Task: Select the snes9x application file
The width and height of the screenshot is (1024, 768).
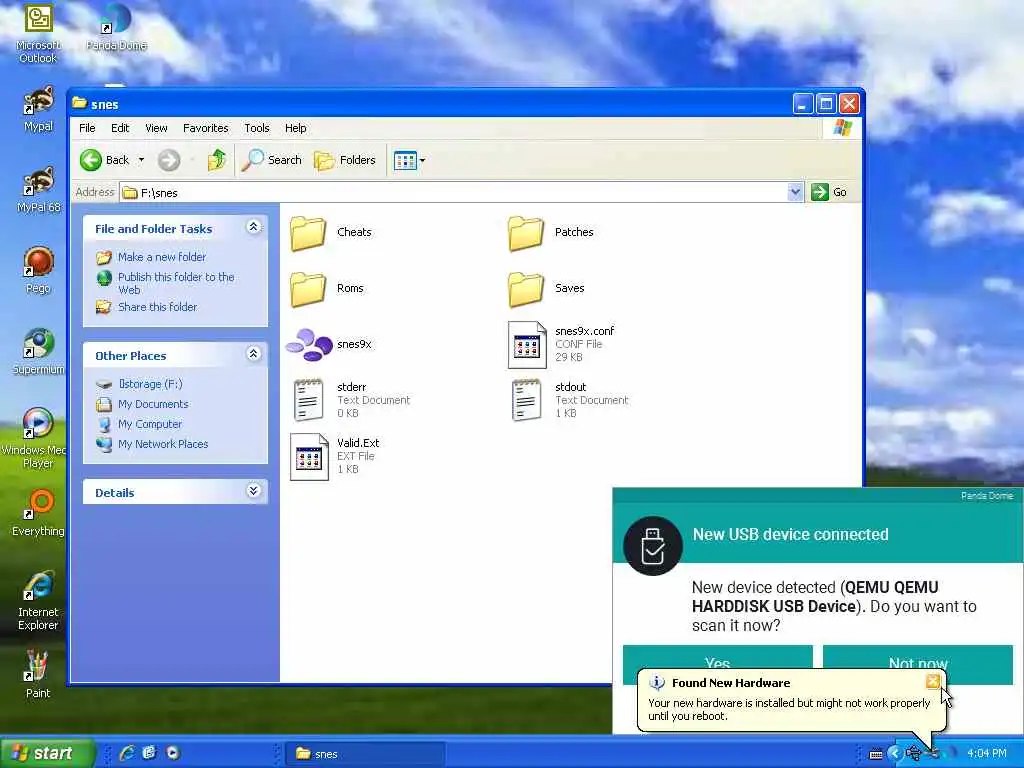Action: (328, 344)
